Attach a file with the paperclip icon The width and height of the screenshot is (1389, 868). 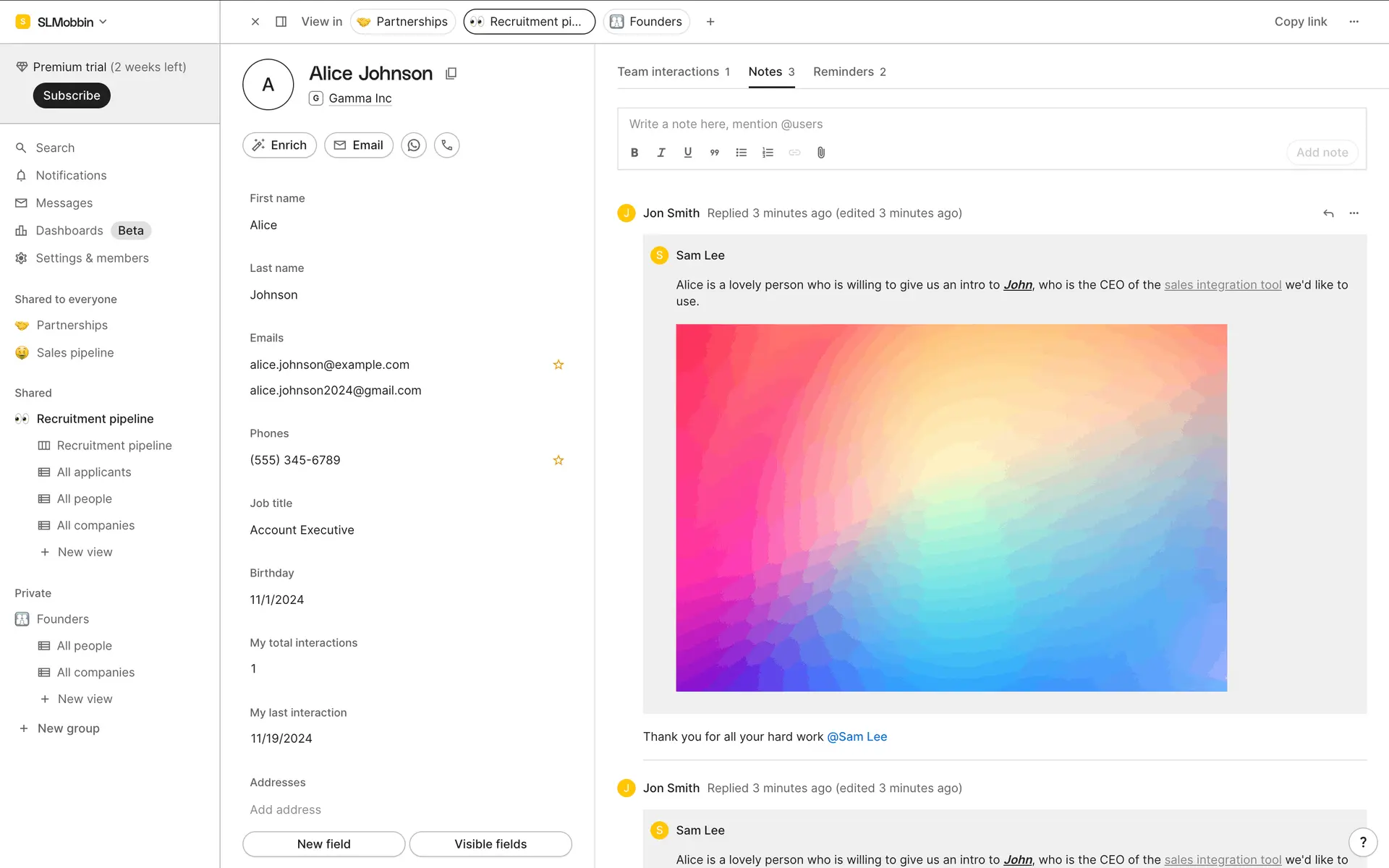pyautogui.click(x=821, y=153)
